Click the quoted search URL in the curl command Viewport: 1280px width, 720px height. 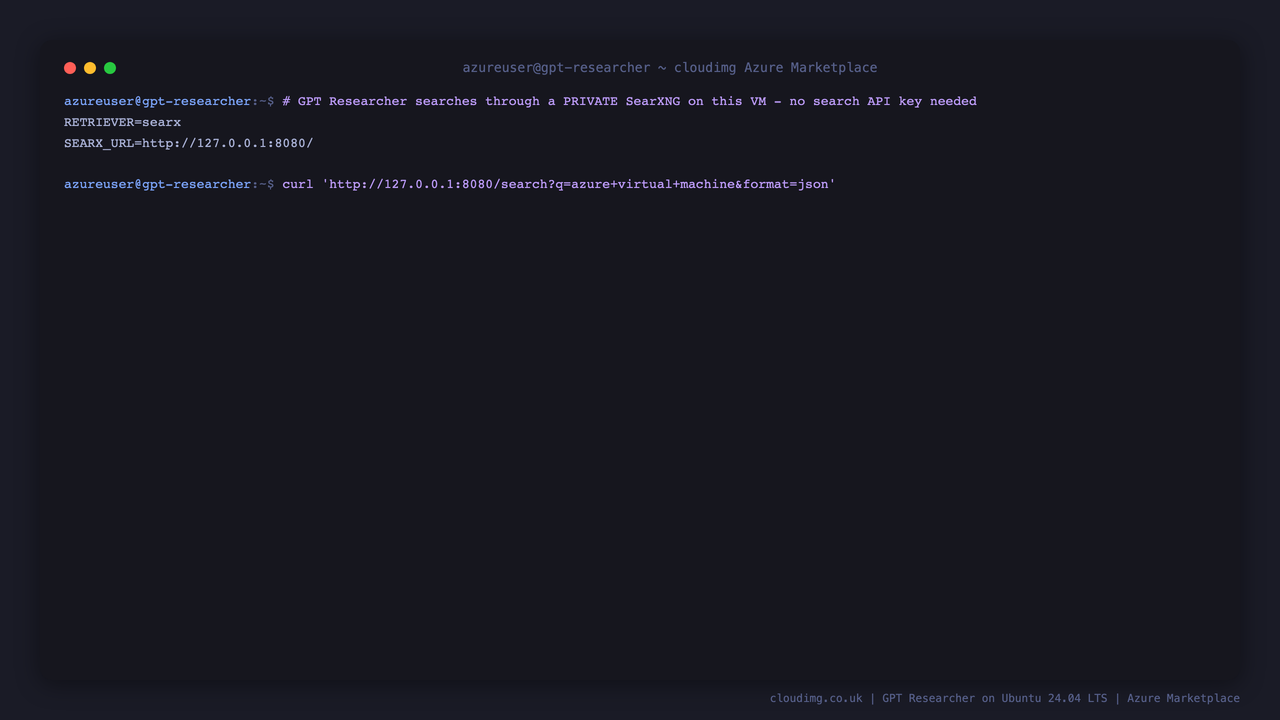pyautogui.click(x=579, y=184)
